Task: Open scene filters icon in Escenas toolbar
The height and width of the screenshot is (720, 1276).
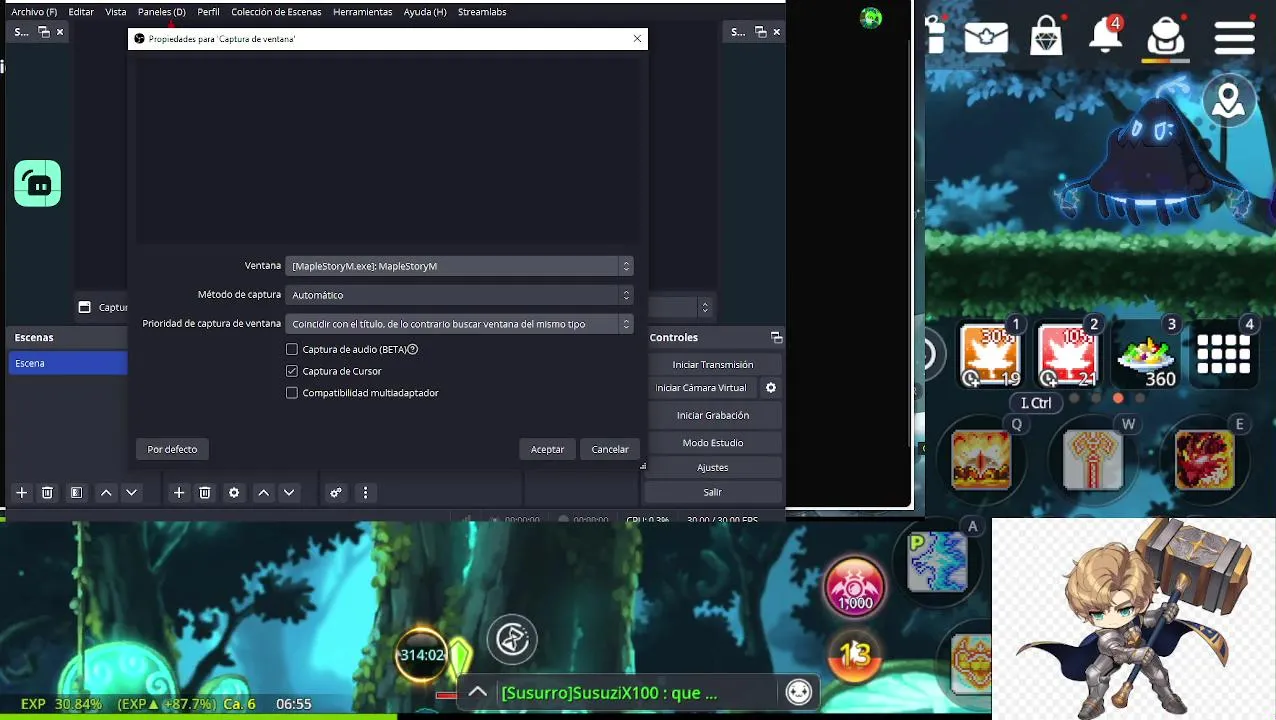Action: (x=76, y=493)
